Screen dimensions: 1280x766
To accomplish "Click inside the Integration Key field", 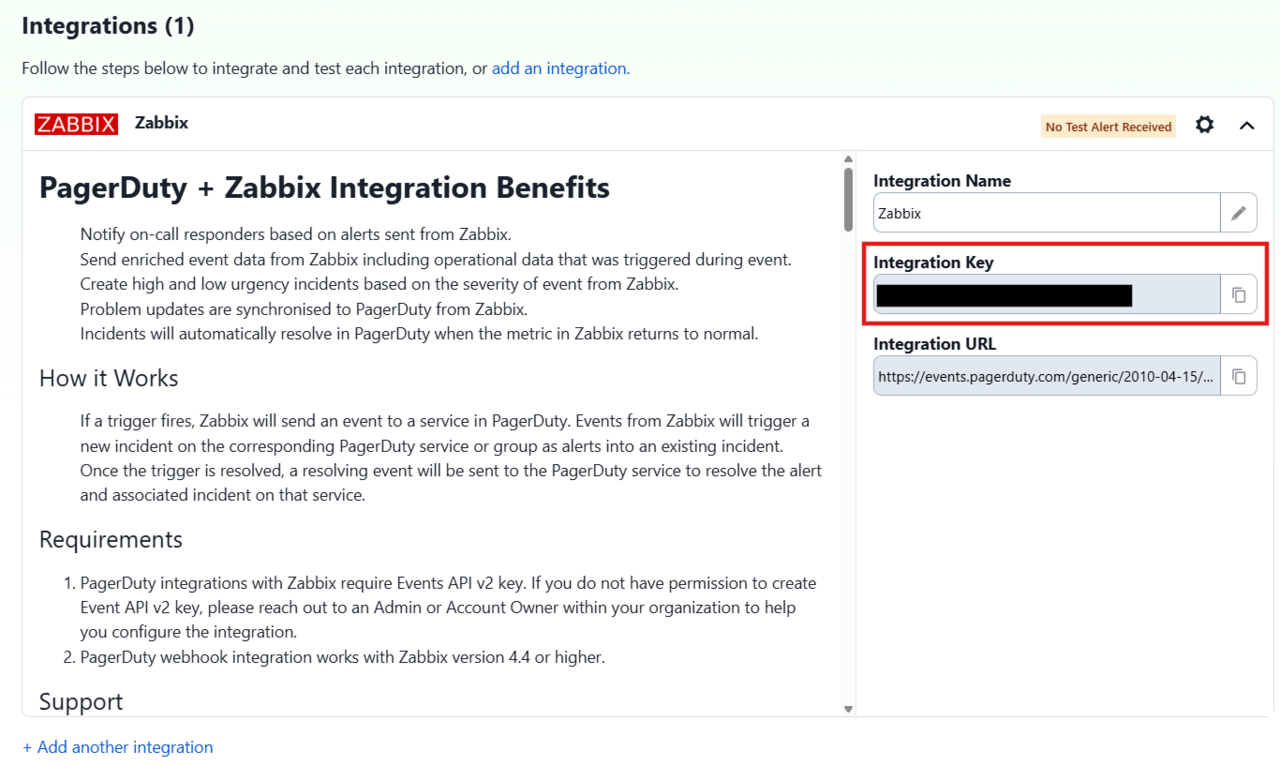I will 1046,295.
